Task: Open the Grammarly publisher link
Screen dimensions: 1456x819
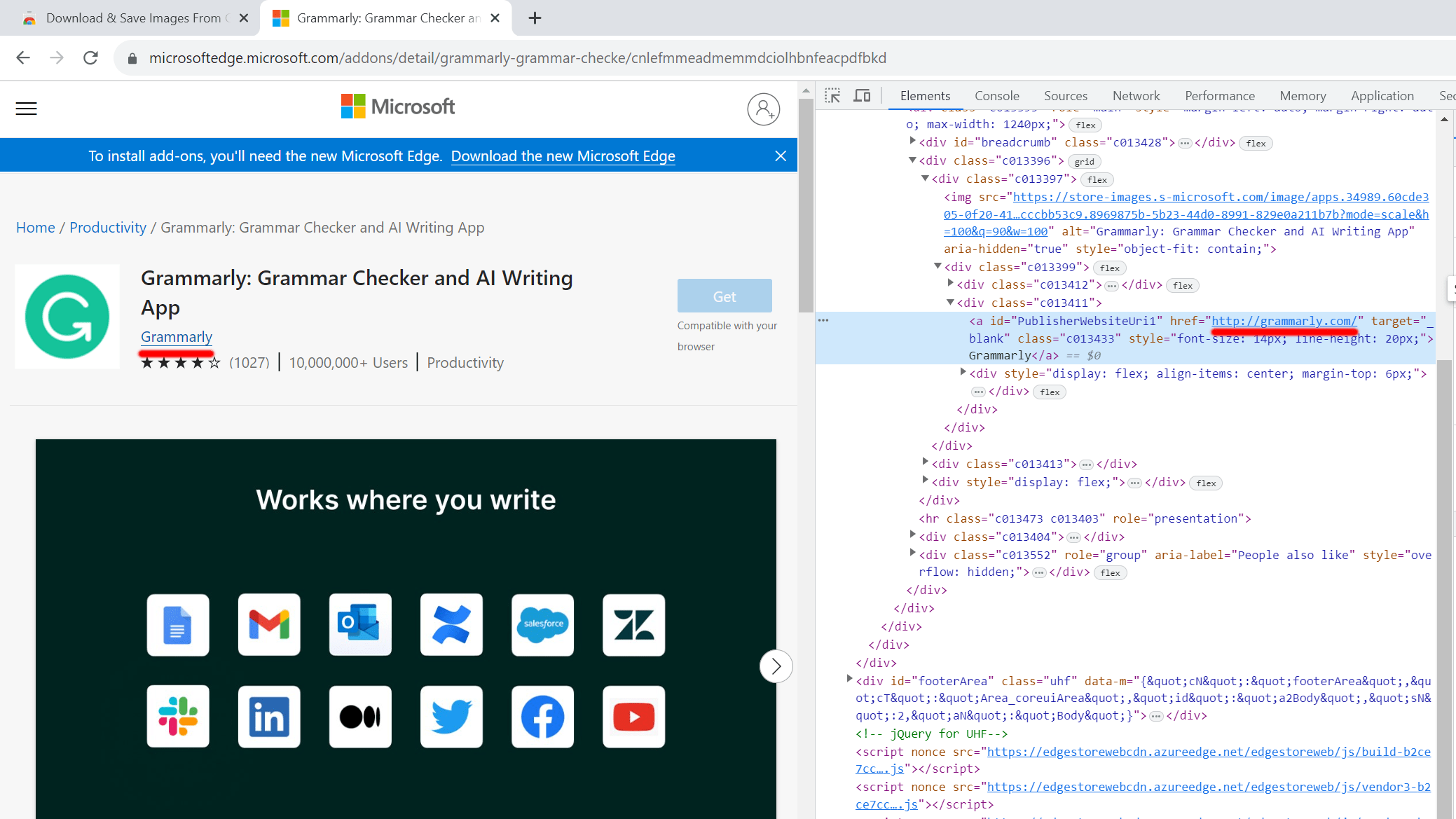Action: tap(177, 337)
